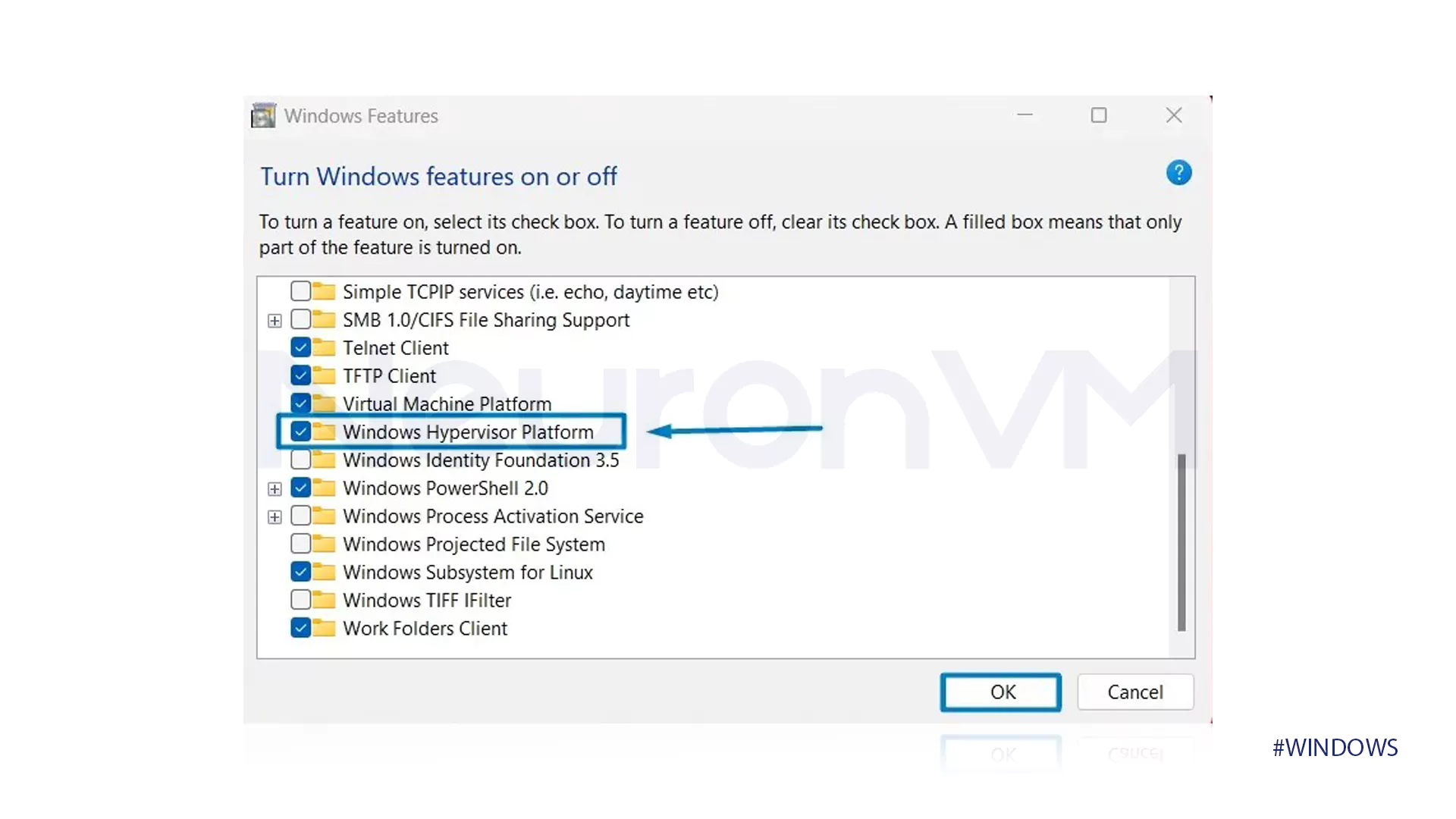Click folder icon beside Windows Hypervisor Platform
The width and height of the screenshot is (1456, 819).
[x=324, y=431]
